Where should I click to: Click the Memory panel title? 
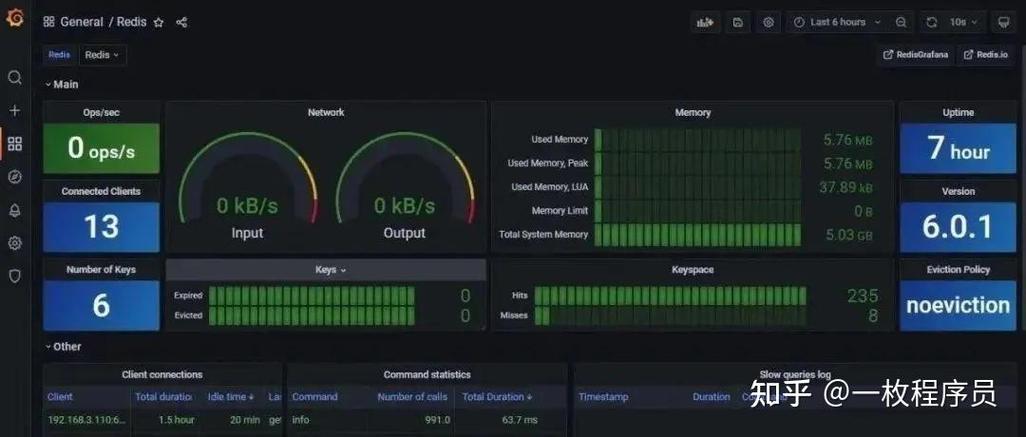point(693,113)
